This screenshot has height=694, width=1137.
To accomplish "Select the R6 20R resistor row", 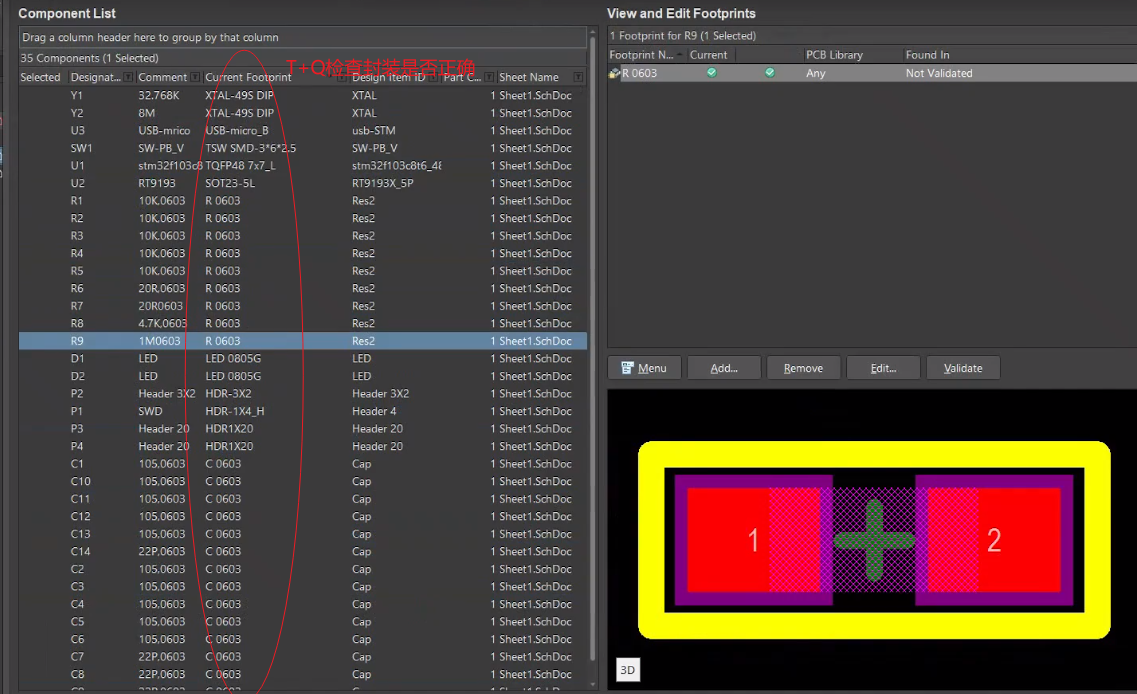I will 302,289.
